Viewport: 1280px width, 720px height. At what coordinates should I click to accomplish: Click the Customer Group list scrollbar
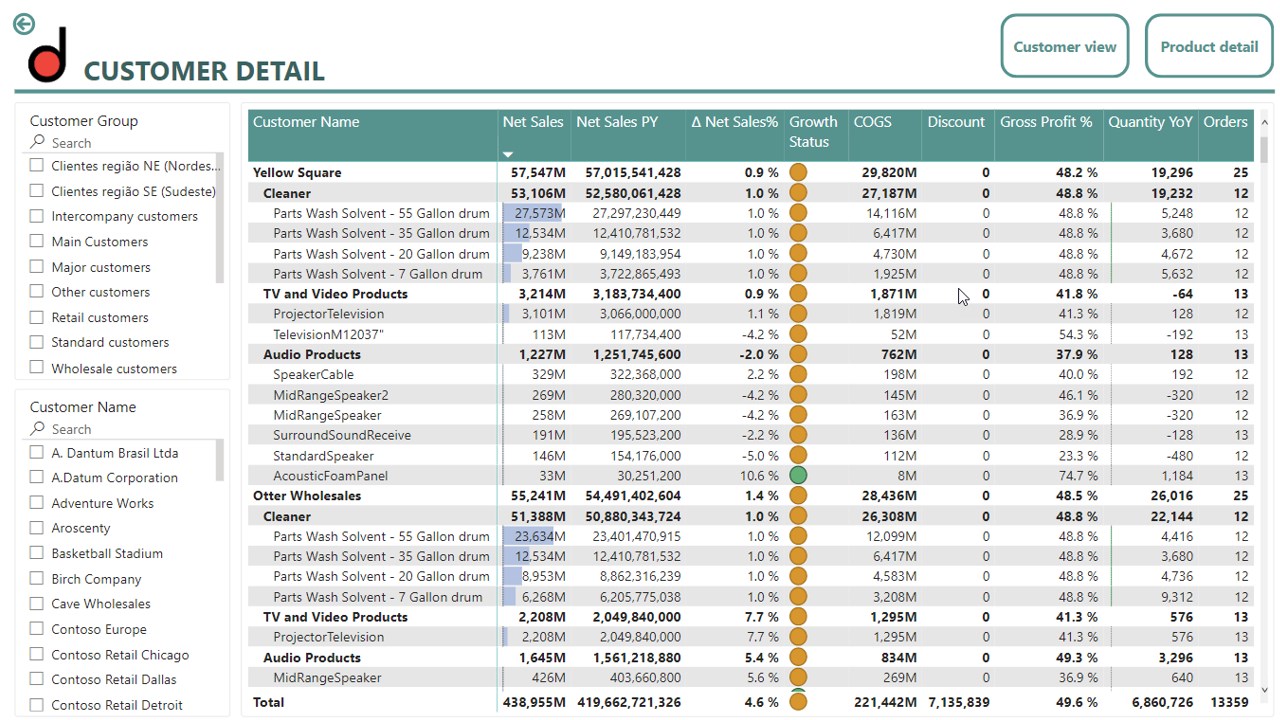tap(220, 218)
